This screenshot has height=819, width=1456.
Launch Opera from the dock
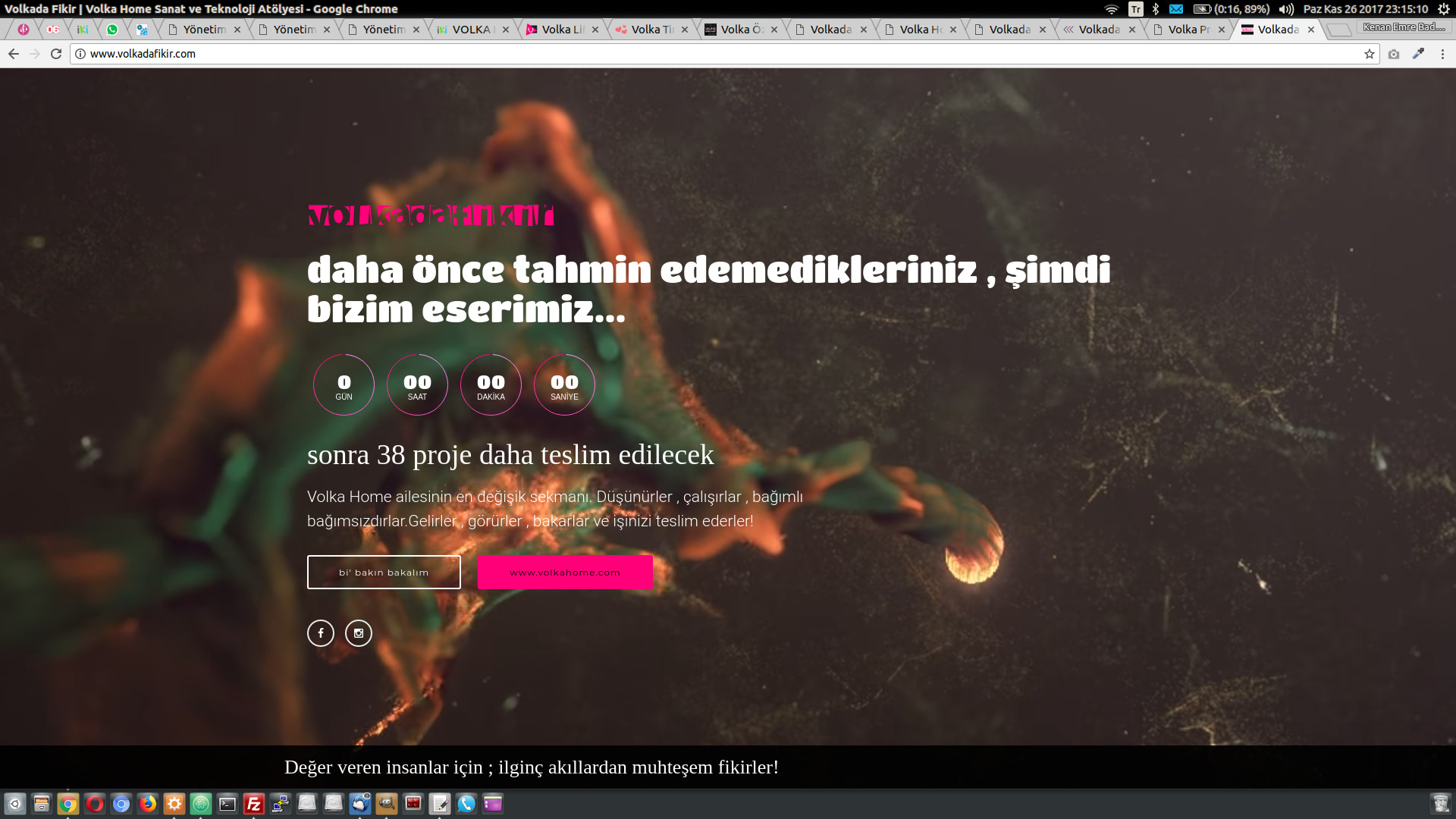pos(95,804)
